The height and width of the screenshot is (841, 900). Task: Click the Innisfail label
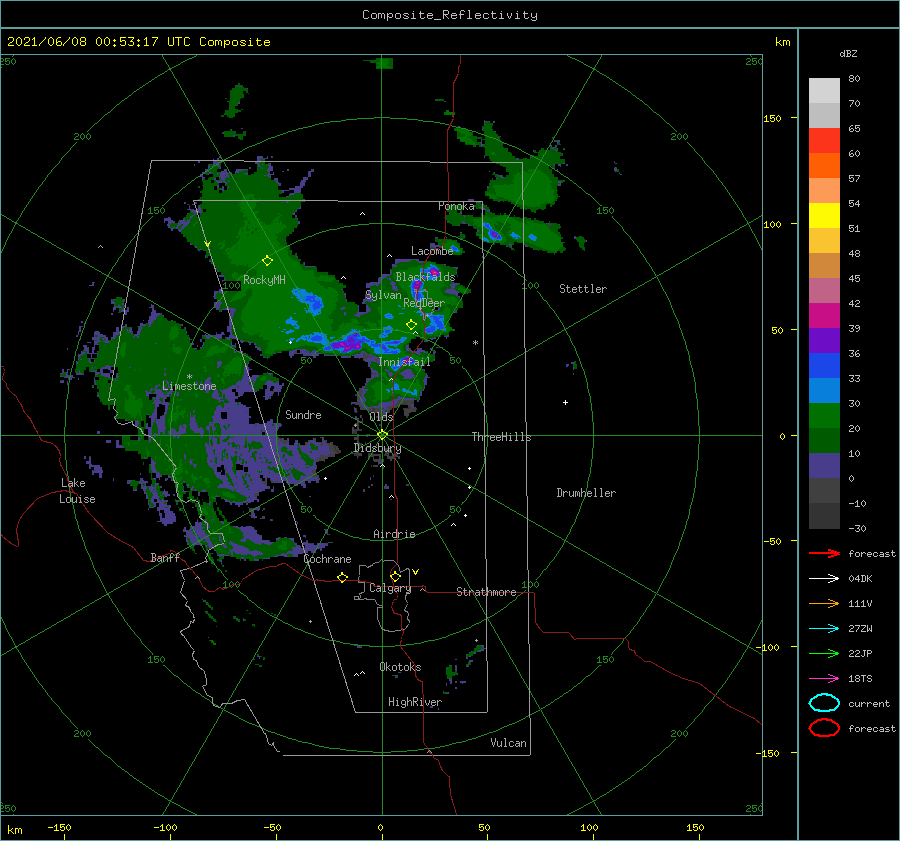pyautogui.click(x=404, y=362)
